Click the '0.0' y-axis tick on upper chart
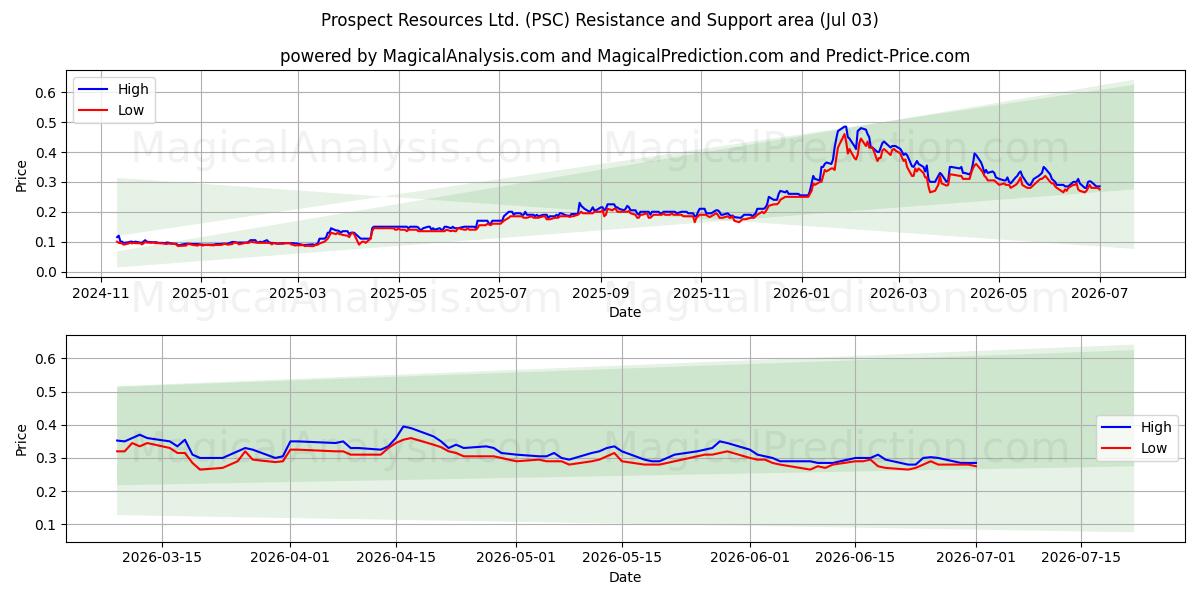This screenshot has width=1200, height=600. 47,272
